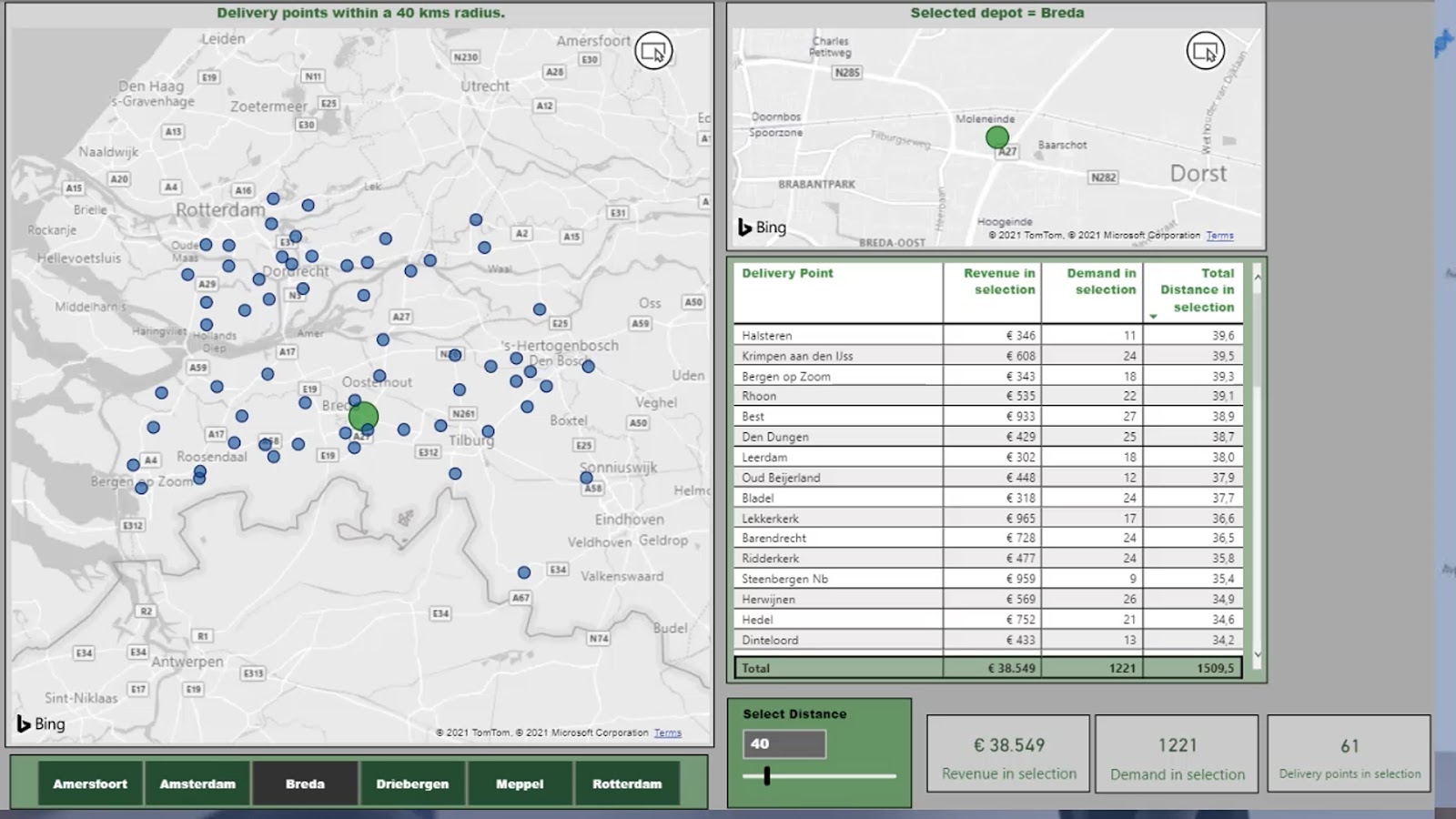Click the distance input field showing 40
Viewport: 1456px width, 819px height.
click(x=784, y=743)
